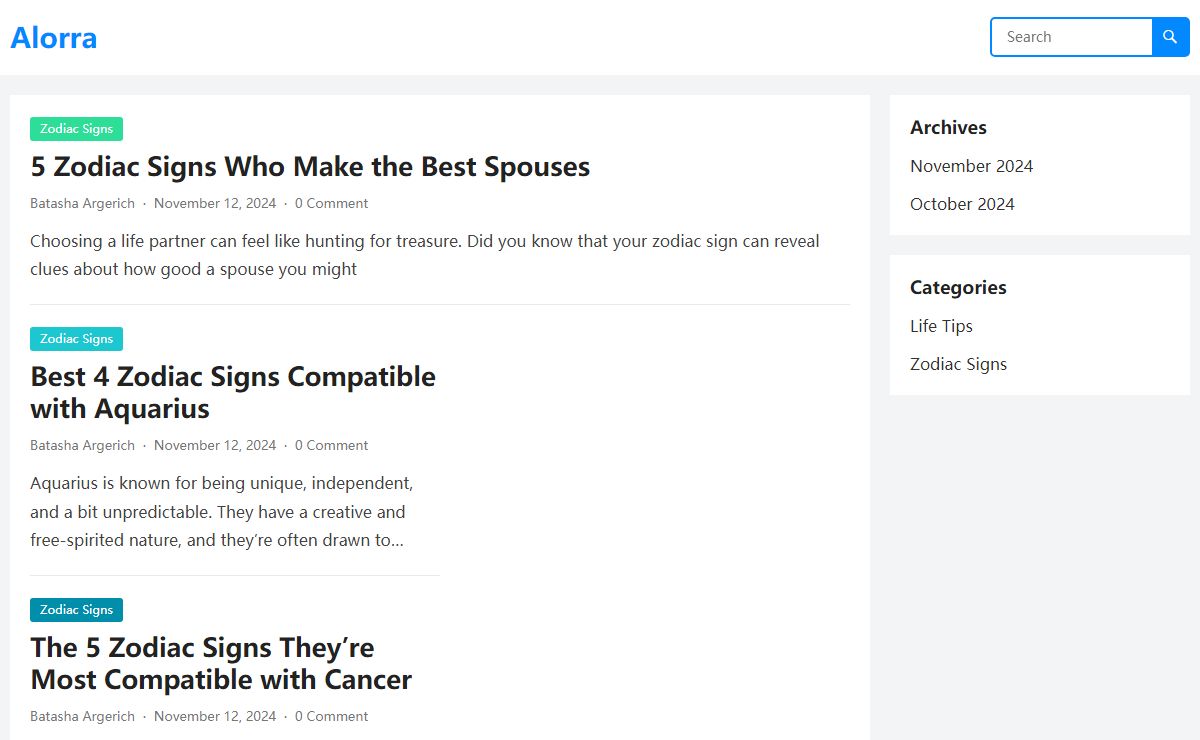The height and width of the screenshot is (740, 1200).
Task: Open the dark teal Zodiac Signs tag above Cancer post
Action: (x=76, y=610)
